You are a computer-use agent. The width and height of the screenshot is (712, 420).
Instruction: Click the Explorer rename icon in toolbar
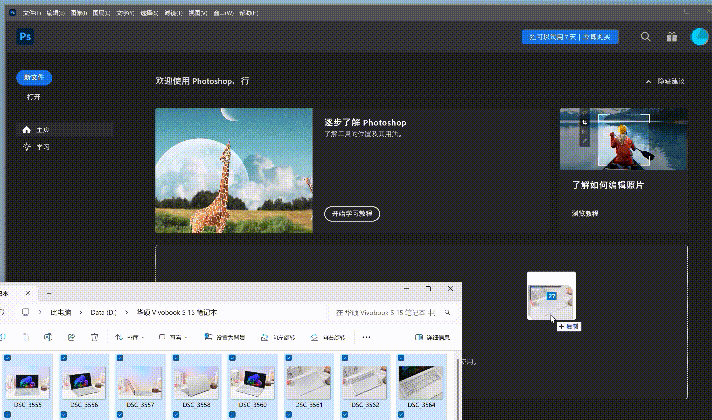48,337
